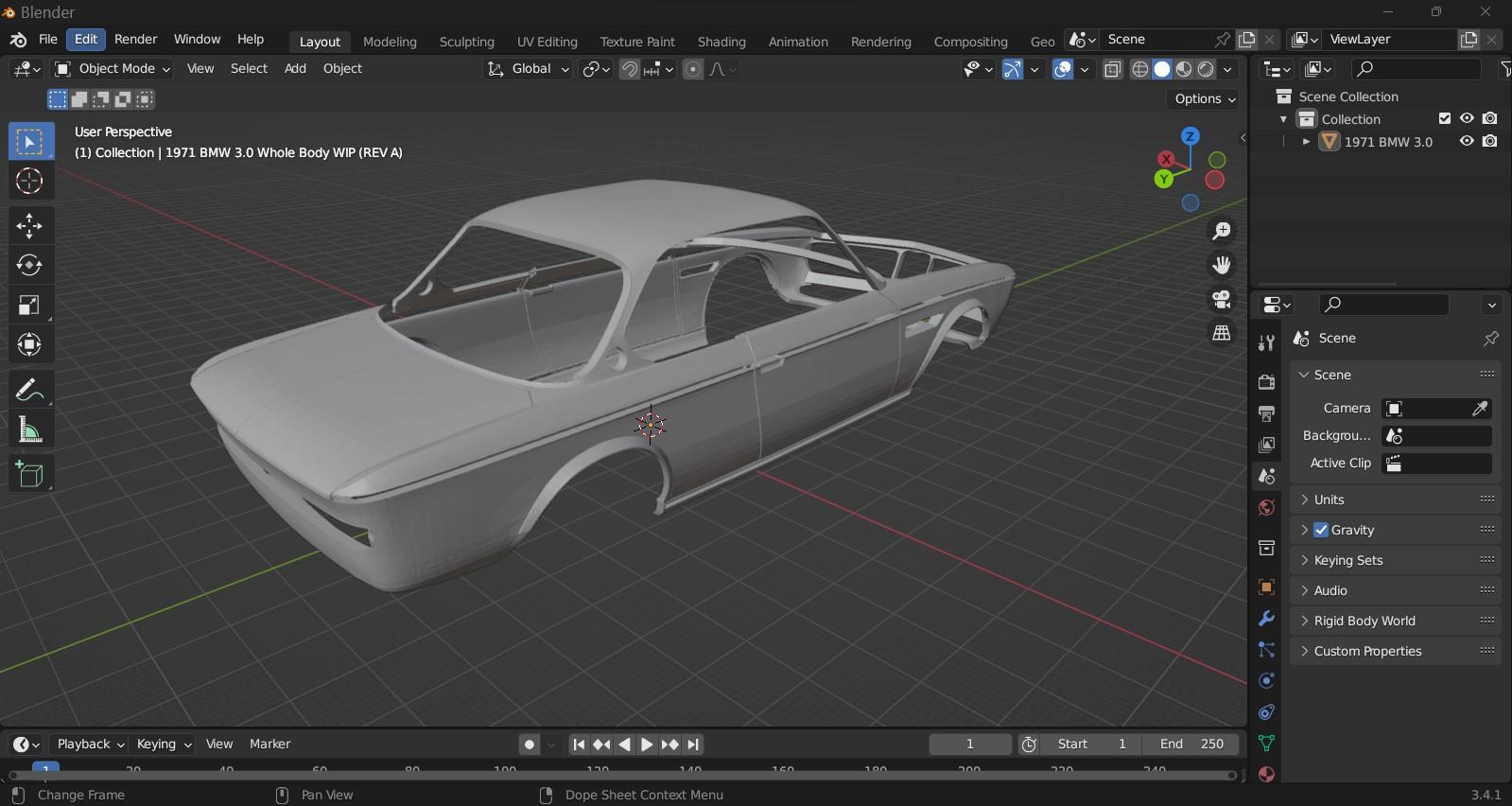Toggle proportional editing button

click(693, 69)
